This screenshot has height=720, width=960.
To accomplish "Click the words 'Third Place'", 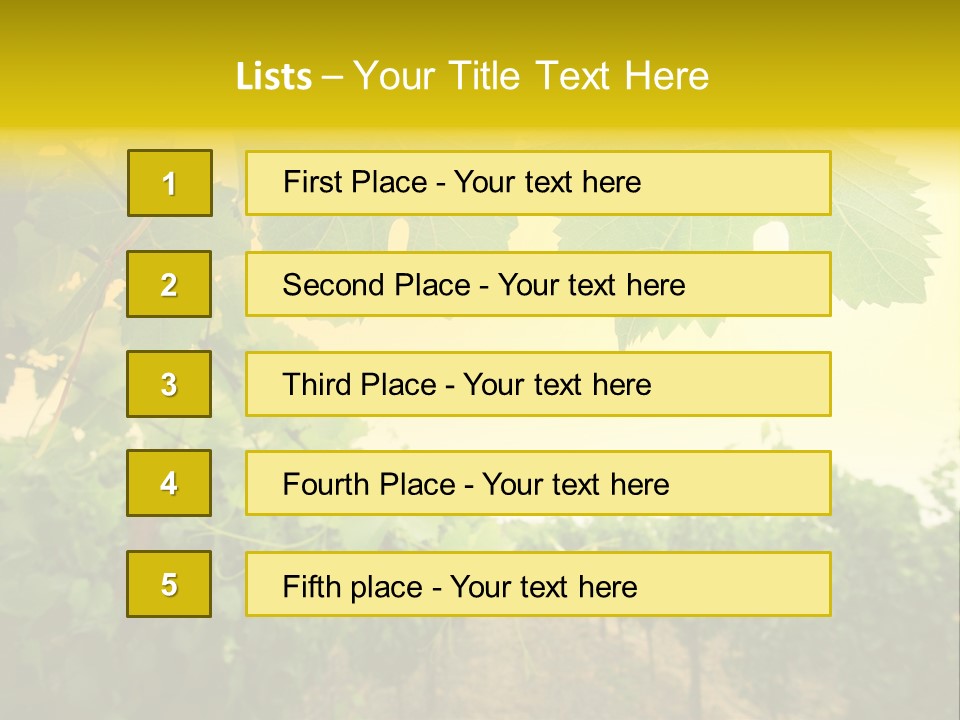I will point(359,384).
